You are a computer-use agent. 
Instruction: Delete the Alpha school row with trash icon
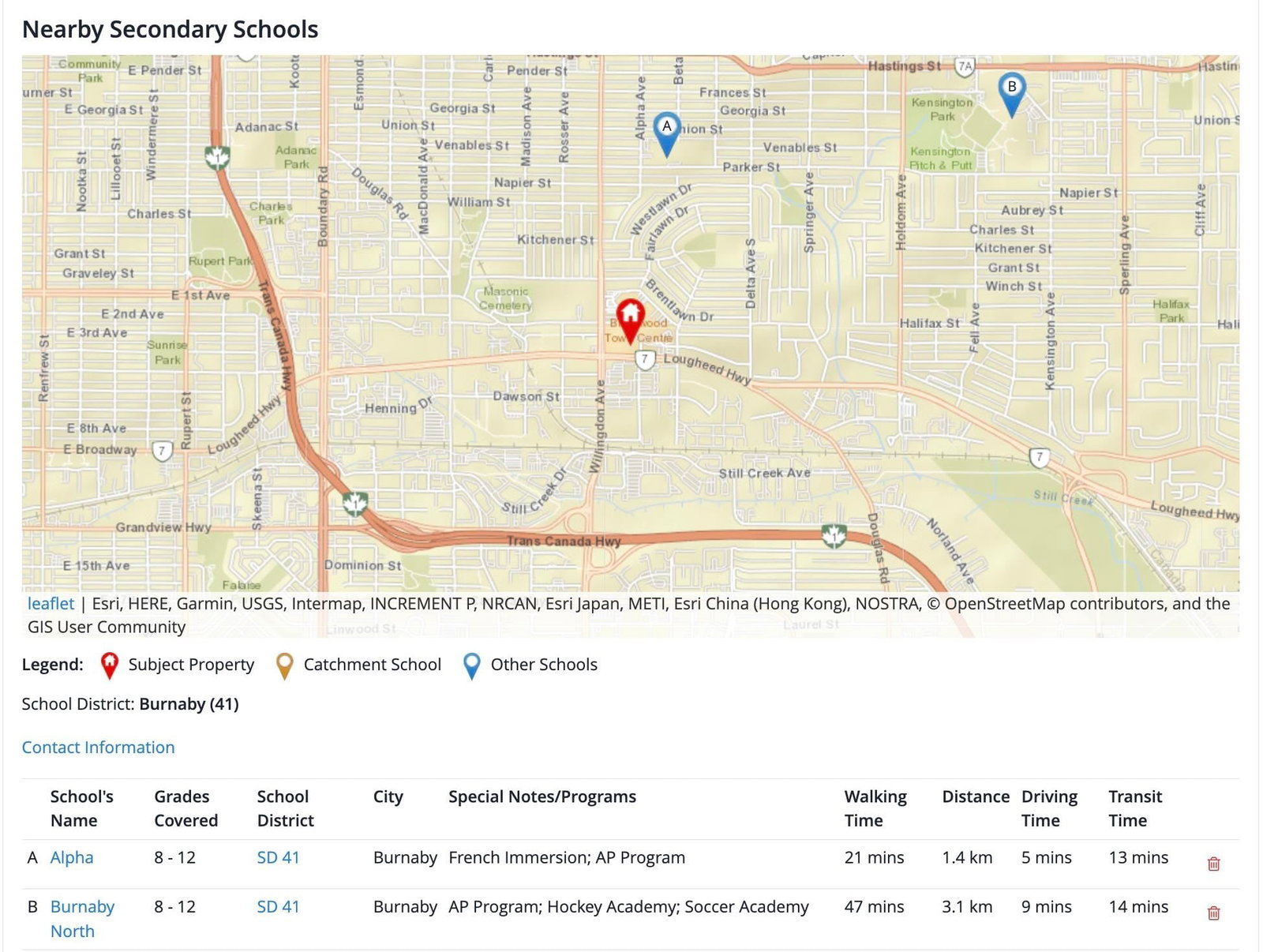point(1213,864)
